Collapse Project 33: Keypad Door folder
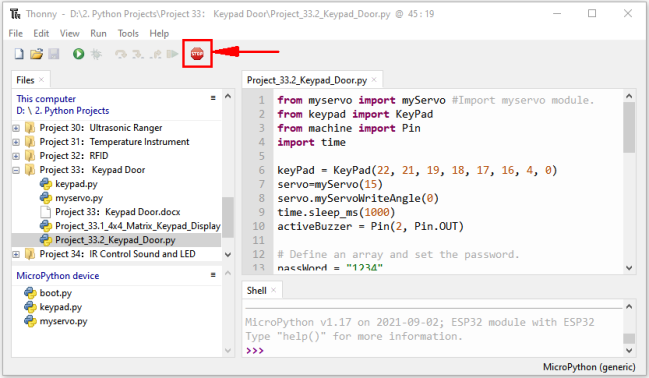 (x=16, y=170)
